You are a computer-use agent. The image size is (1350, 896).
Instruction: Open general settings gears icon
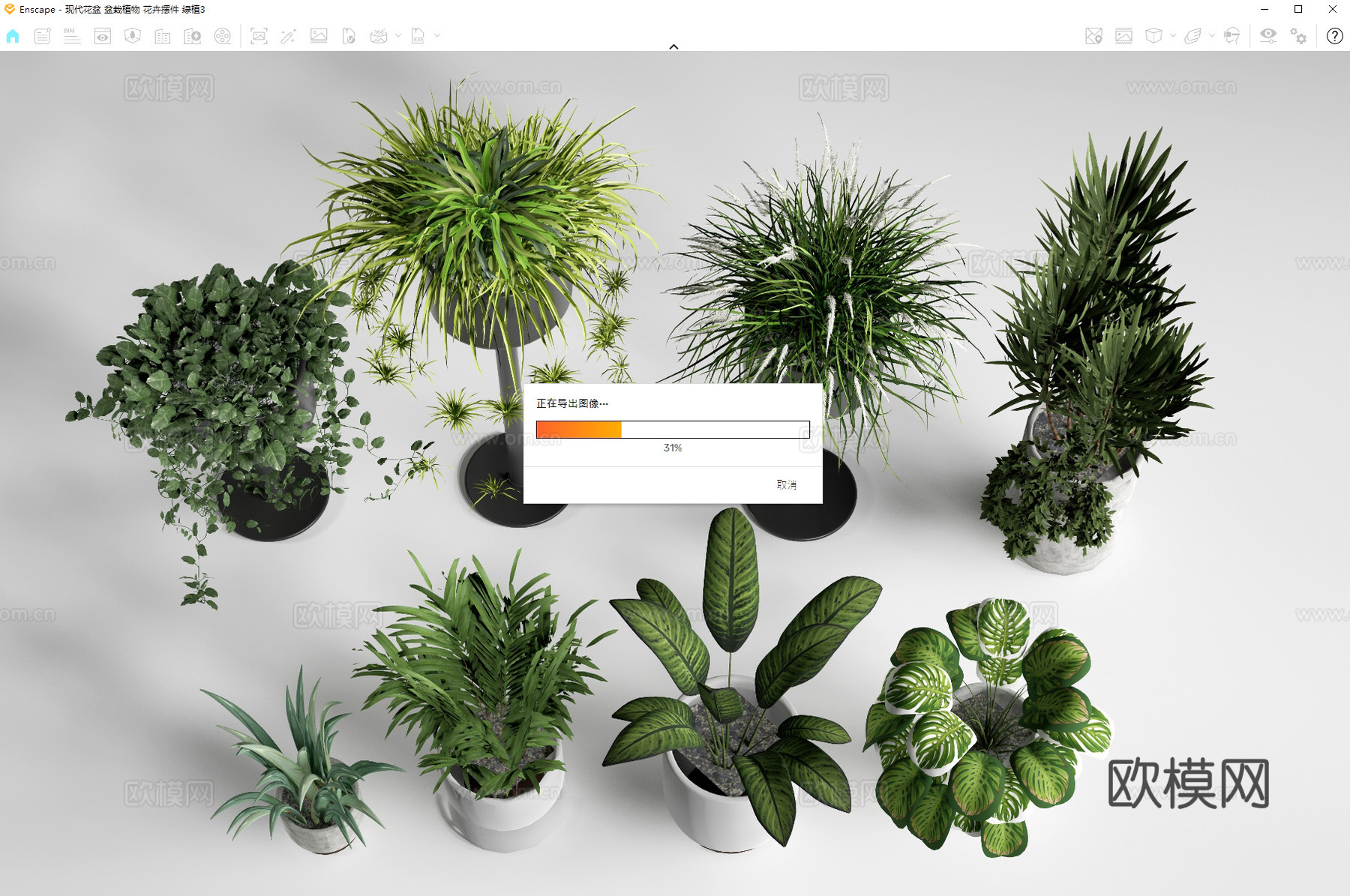1298,36
